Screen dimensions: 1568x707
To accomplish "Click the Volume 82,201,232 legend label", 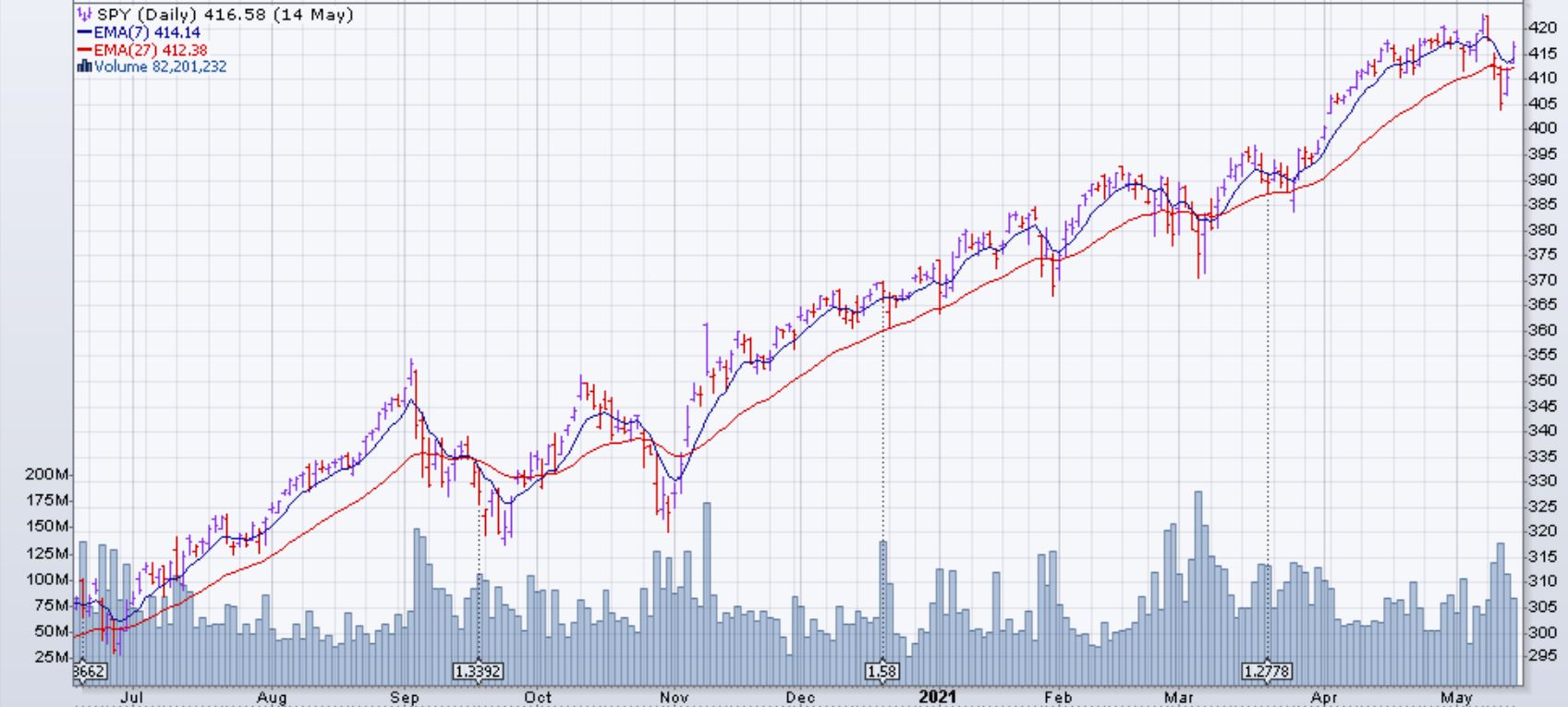I will pos(160,67).
